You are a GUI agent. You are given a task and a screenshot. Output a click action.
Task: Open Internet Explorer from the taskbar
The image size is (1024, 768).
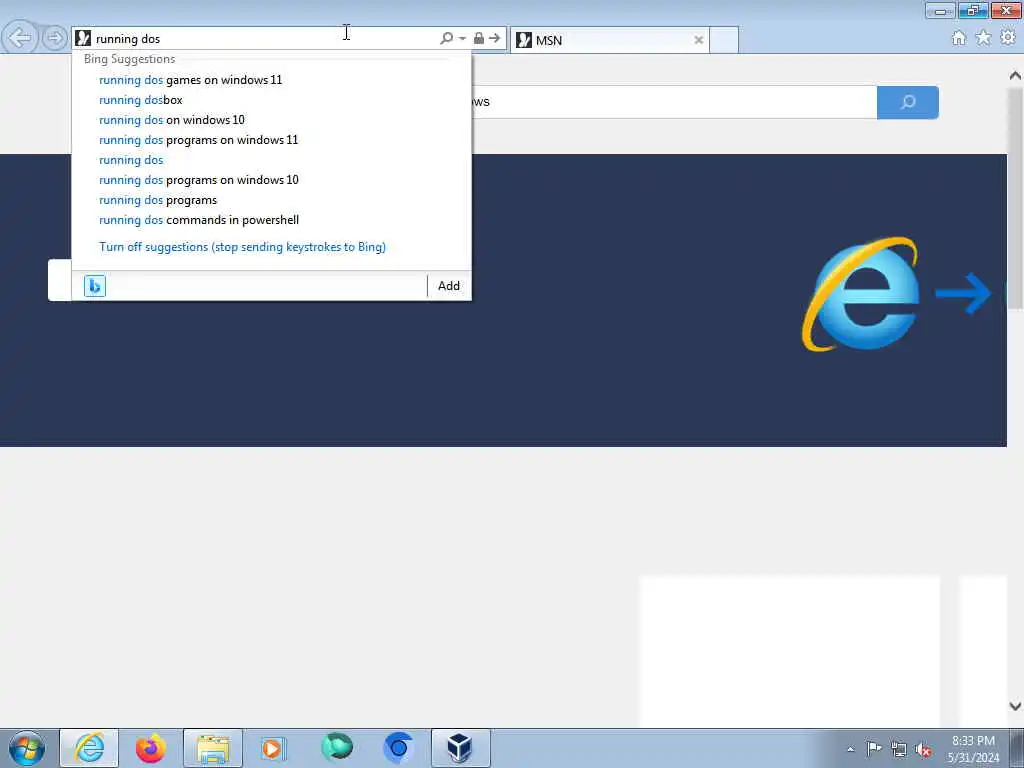tap(89, 748)
